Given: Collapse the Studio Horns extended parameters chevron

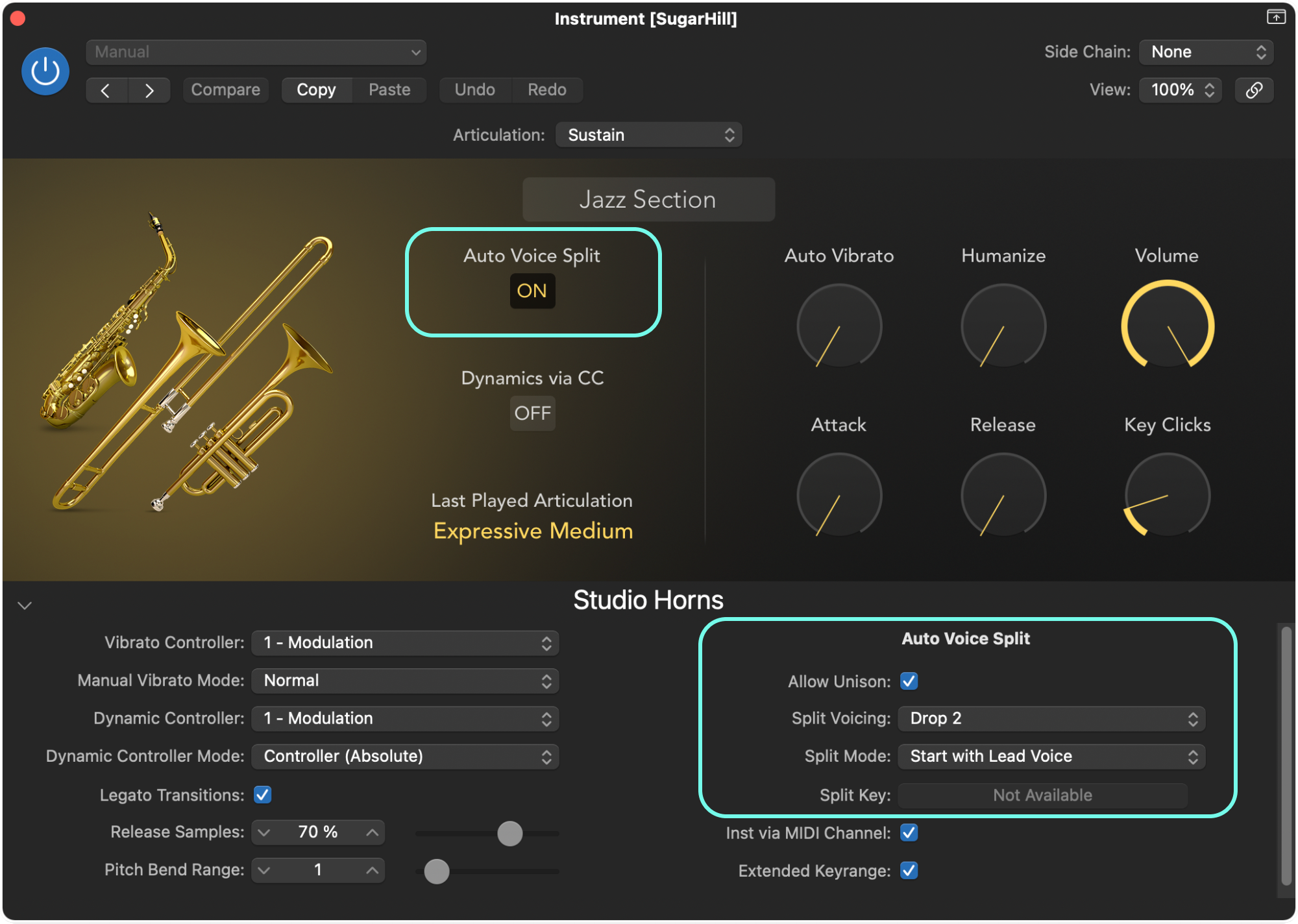Looking at the screenshot, I should (25, 605).
